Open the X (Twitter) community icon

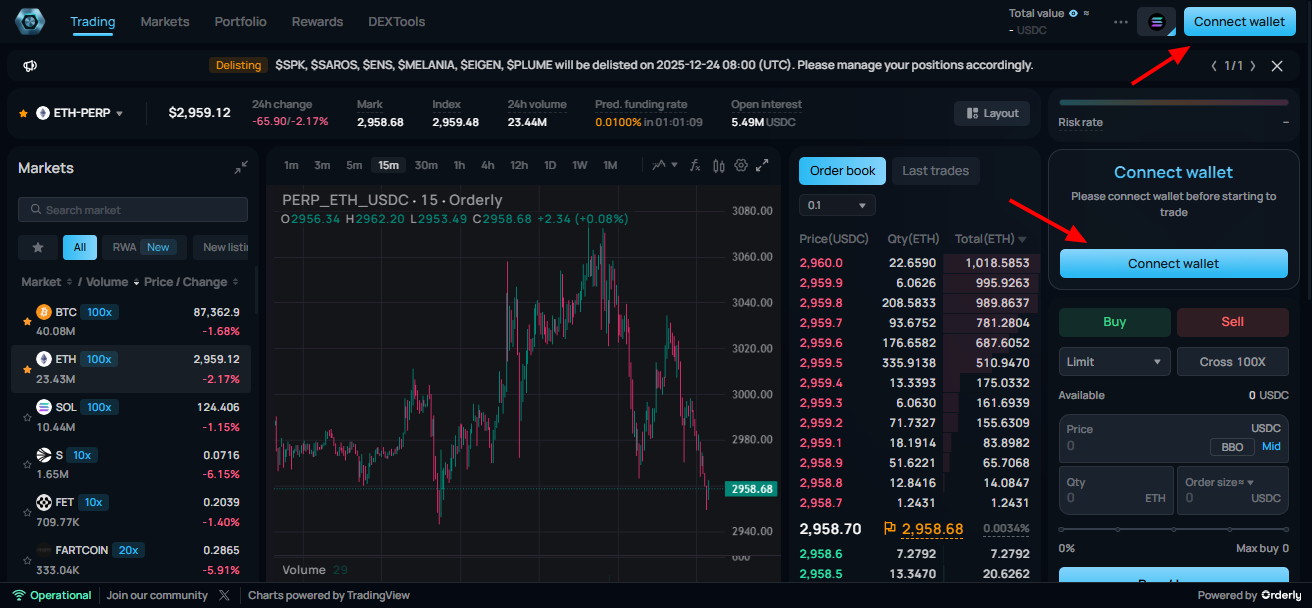tap(224, 595)
